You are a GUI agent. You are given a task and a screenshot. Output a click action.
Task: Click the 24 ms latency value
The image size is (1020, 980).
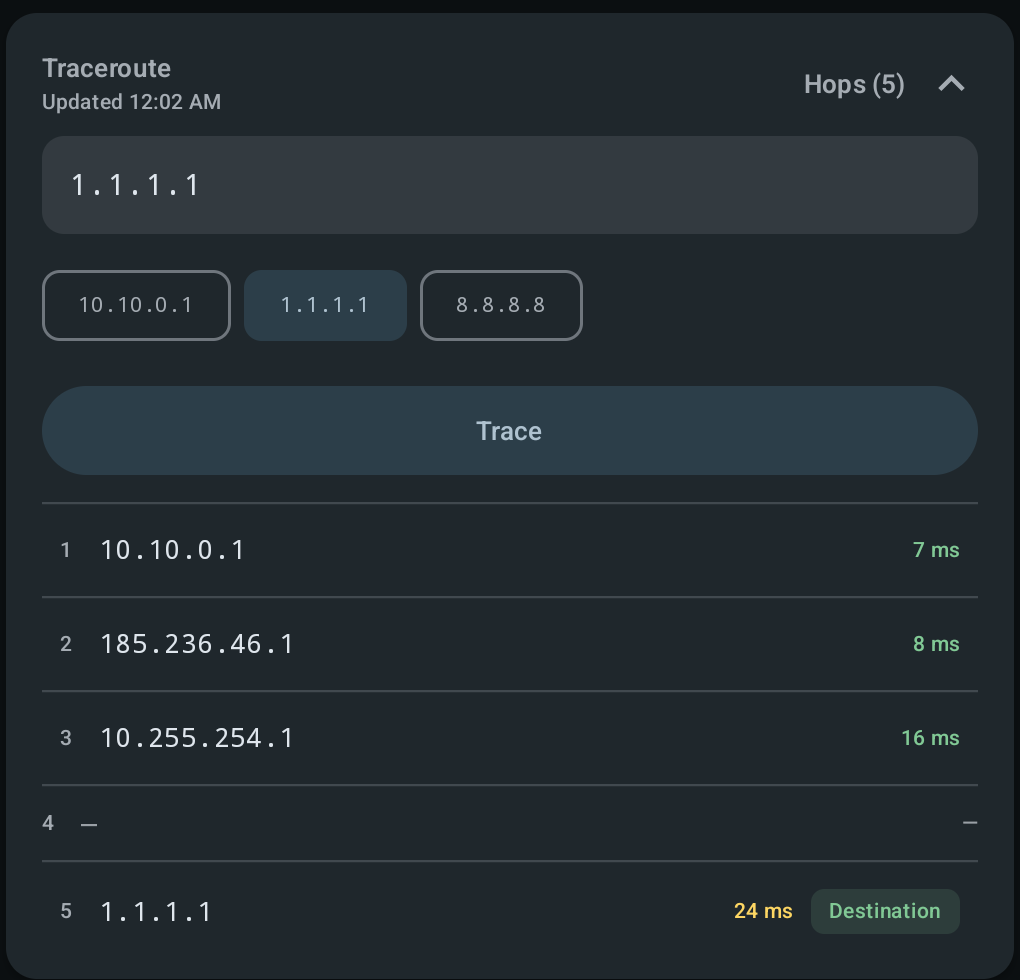tap(763, 911)
